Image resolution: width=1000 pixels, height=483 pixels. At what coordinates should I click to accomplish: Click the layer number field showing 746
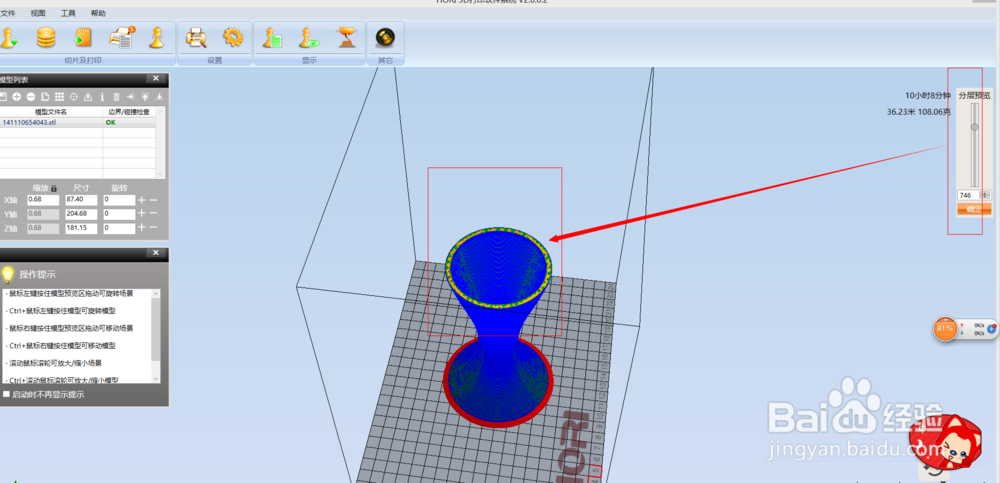(968, 195)
